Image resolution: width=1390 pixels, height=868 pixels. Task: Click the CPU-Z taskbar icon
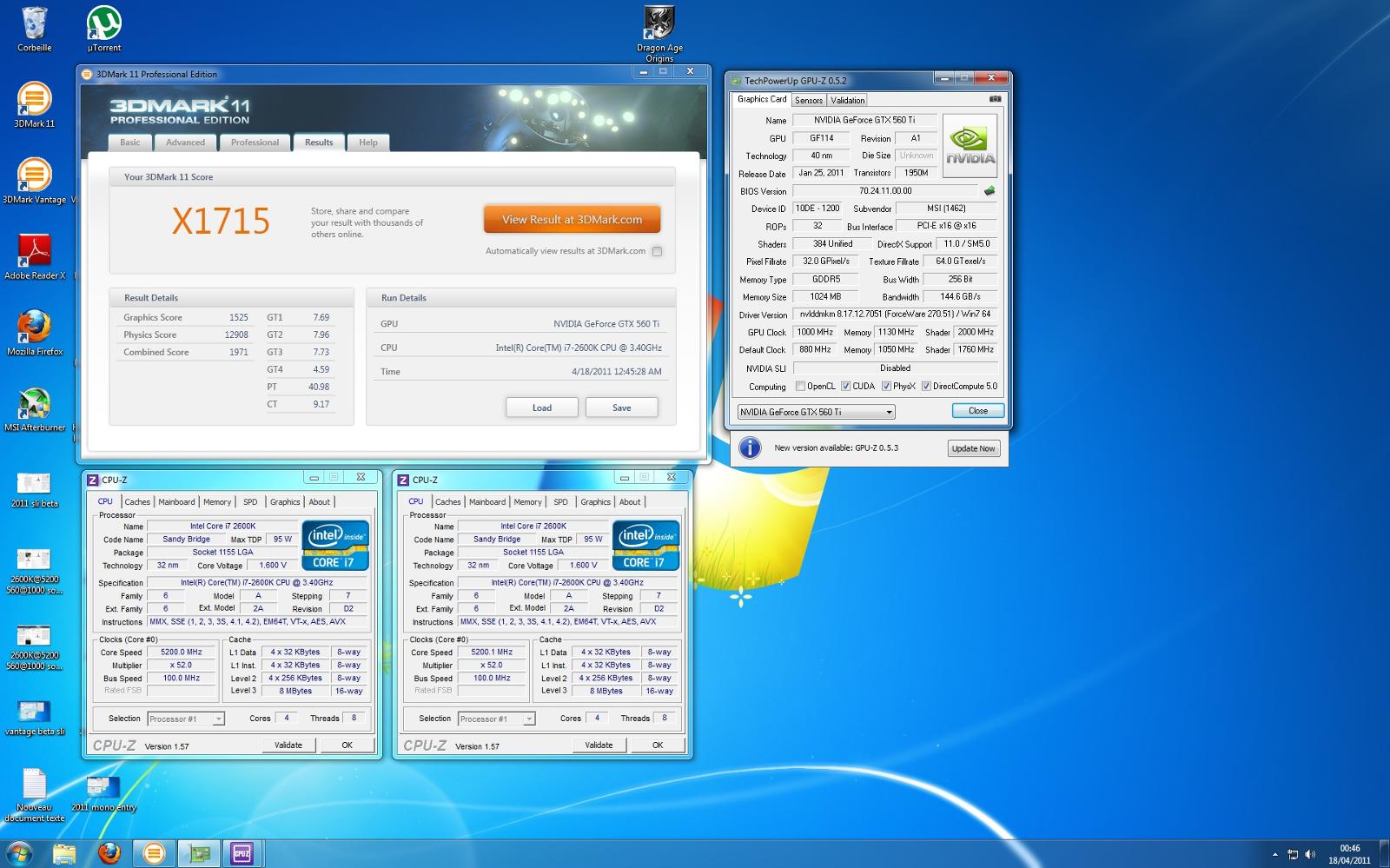[242, 853]
